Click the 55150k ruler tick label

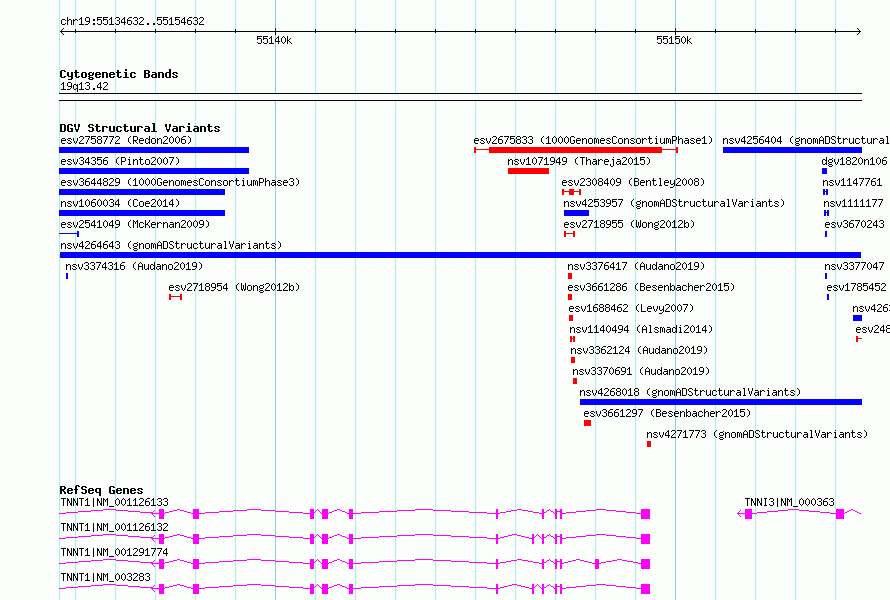674,40
